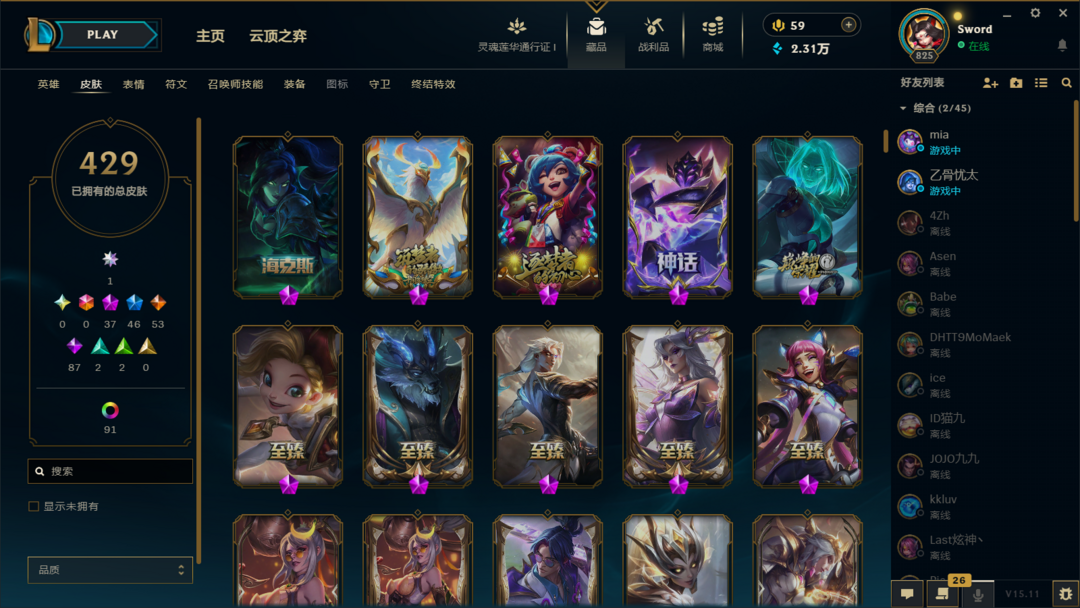
Task: Switch to the 英雄 tab
Action: tap(48, 84)
